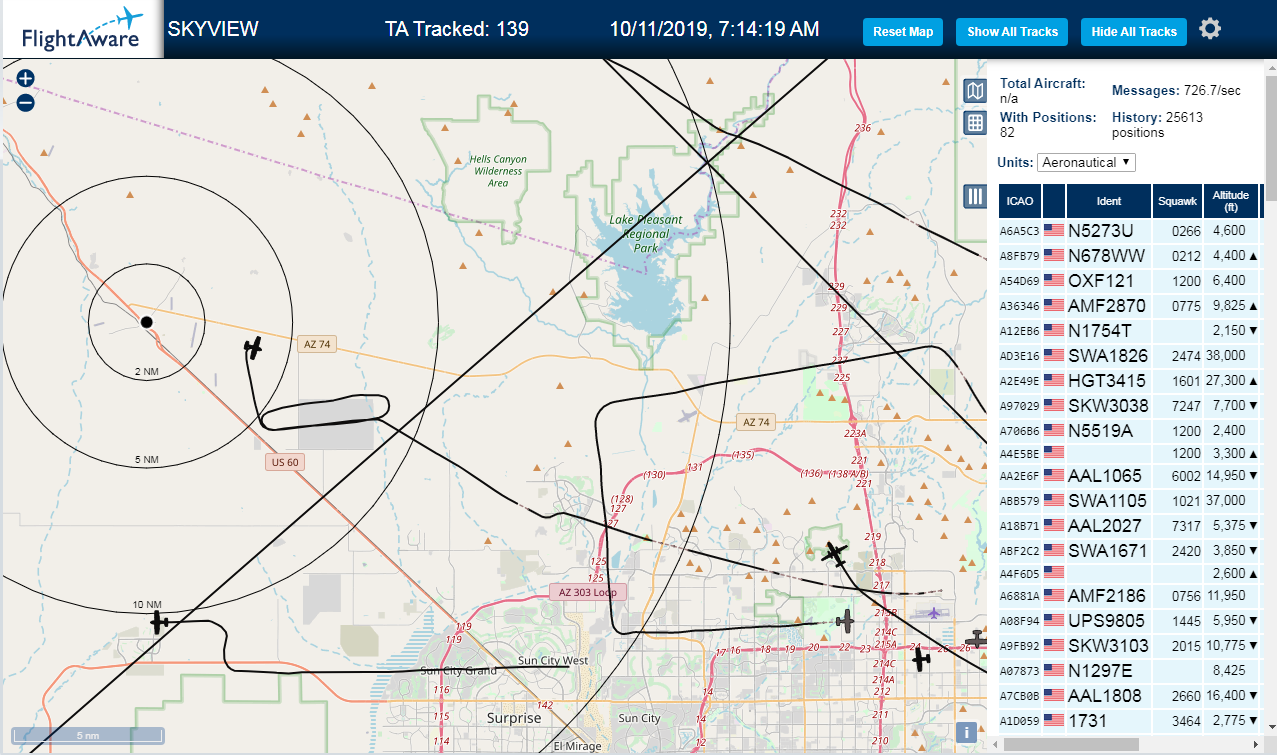
Task: Click the US flag in N1297E row
Action: 1054,670
